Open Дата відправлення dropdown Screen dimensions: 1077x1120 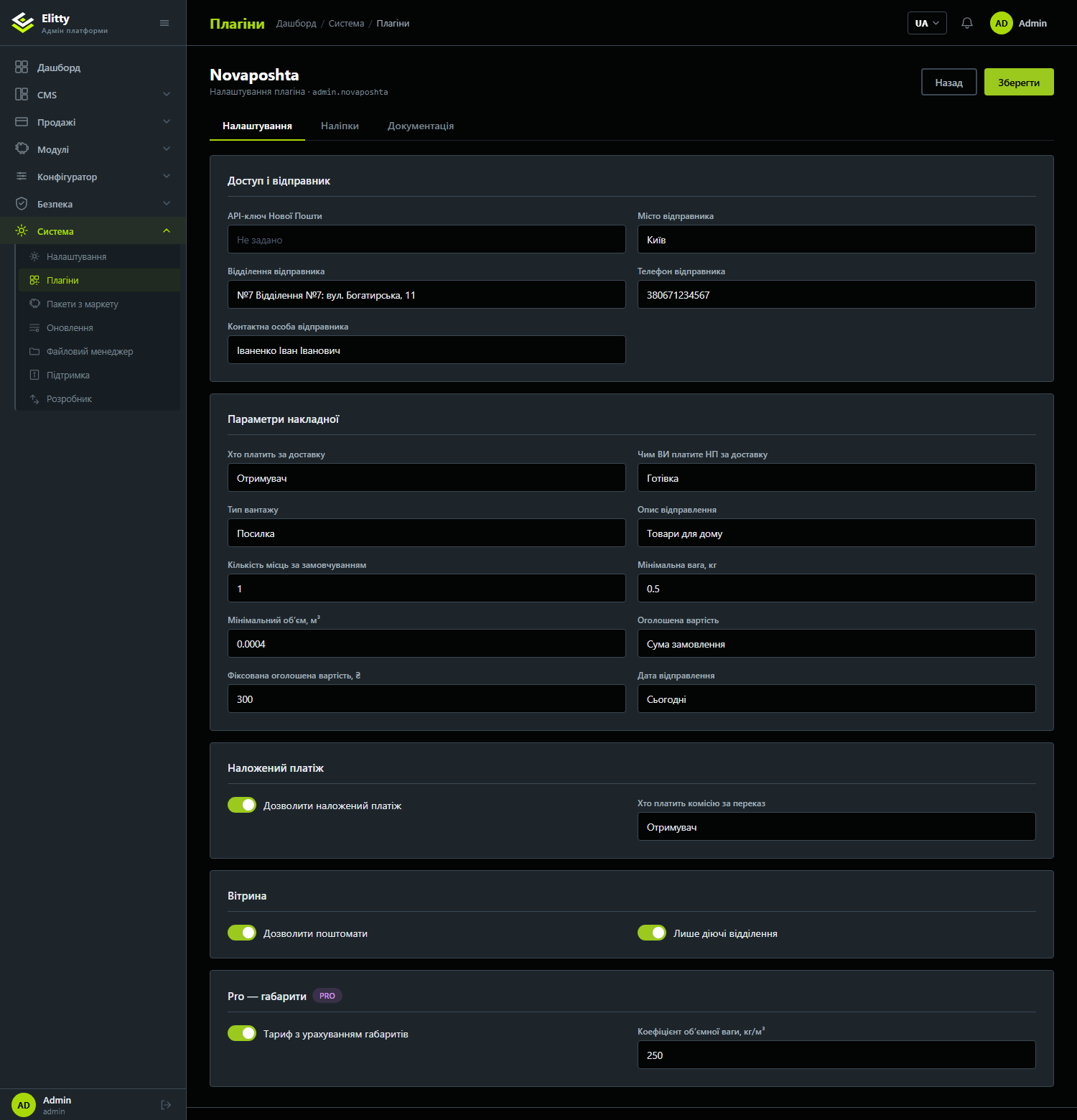pyautogui.click(x=836, y=699)
